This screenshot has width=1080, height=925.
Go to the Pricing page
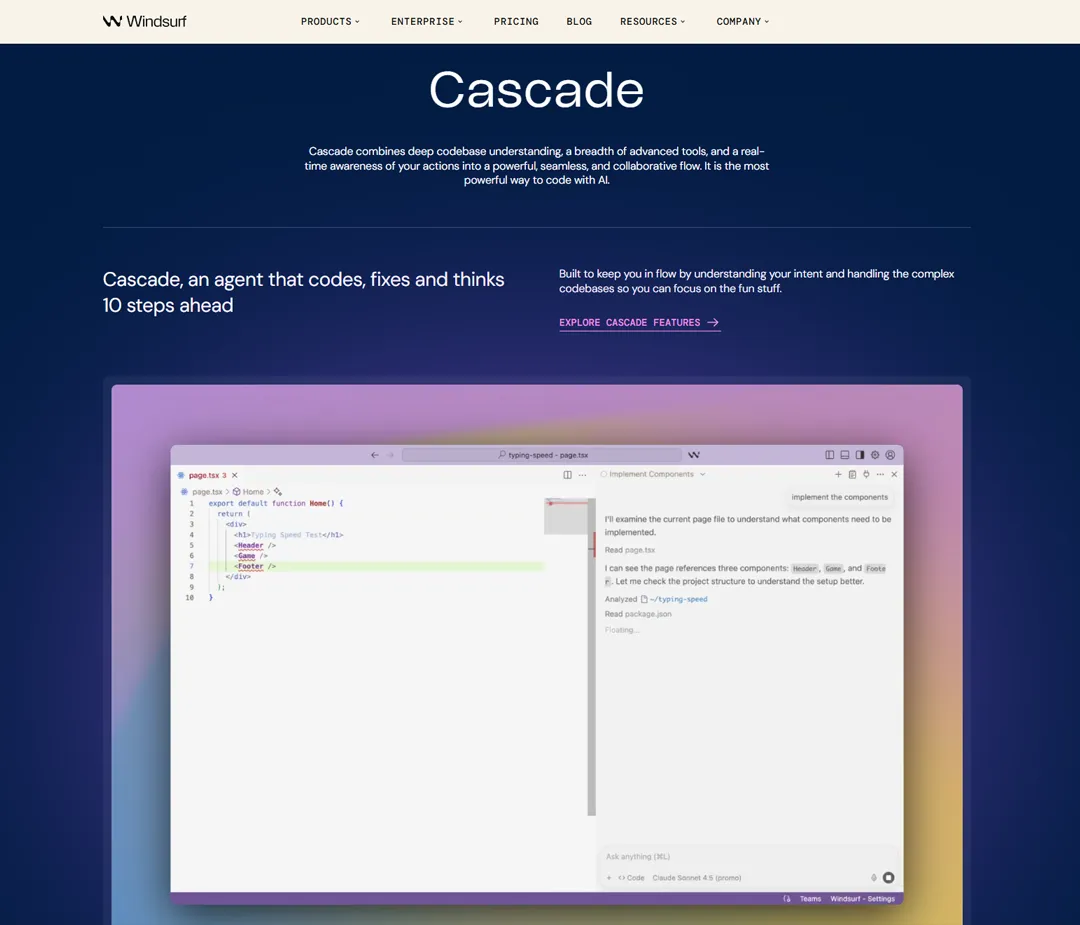pyautogui.click(x=516, y=21)
